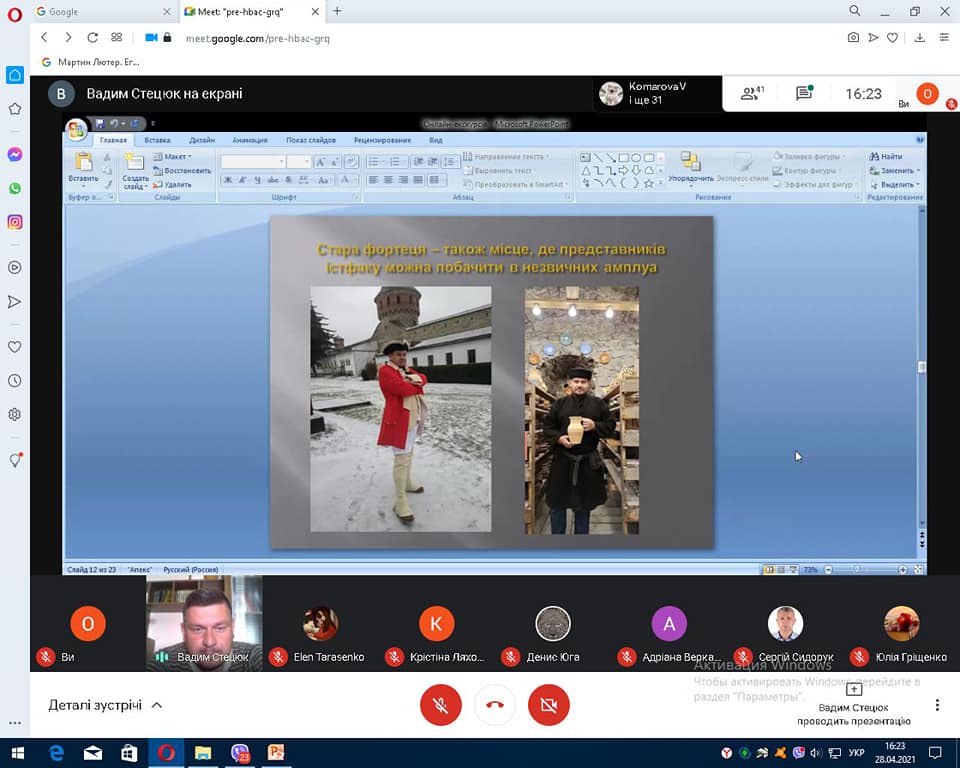This screenshot has width=960, height=768.
Task: Open the УКР language switcher in taskbar
Action: 856,752
